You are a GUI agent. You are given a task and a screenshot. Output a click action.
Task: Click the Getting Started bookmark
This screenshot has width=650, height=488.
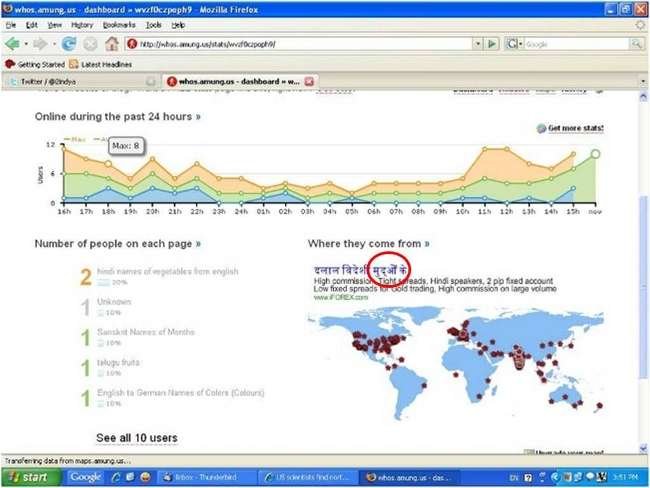(x=35, y=64)
